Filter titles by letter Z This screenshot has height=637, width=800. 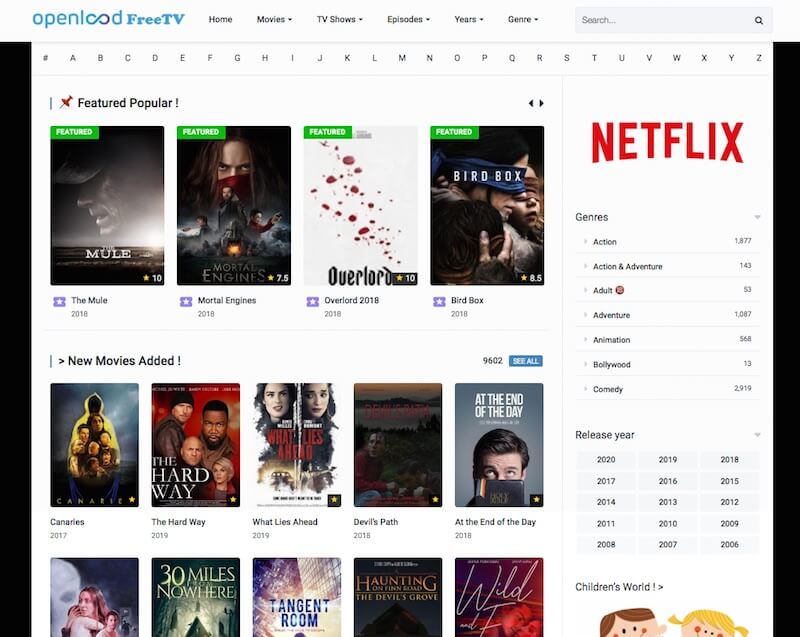(x=759, y=58)
